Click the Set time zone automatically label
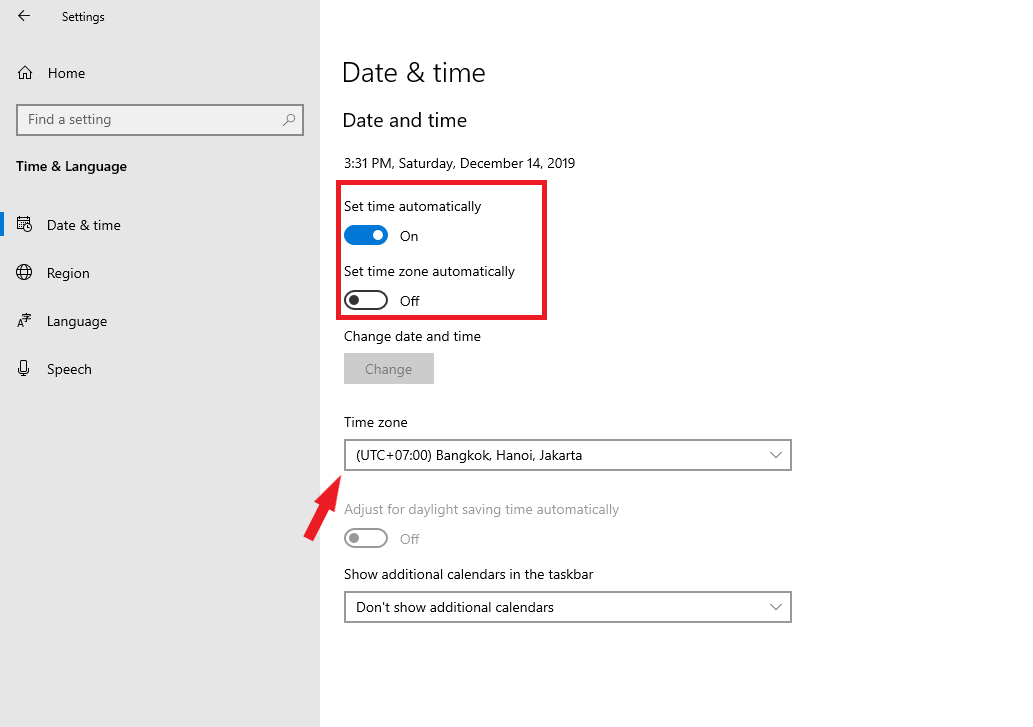Viewport: 1033px width, 727px height. tap(429, 271)
